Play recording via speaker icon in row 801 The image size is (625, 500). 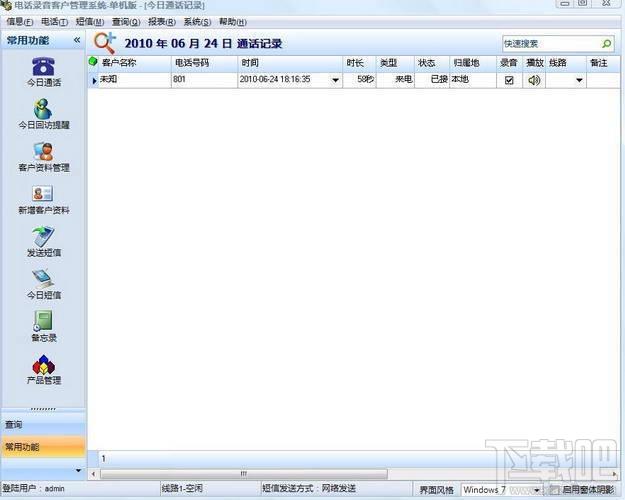pos(534,80)
